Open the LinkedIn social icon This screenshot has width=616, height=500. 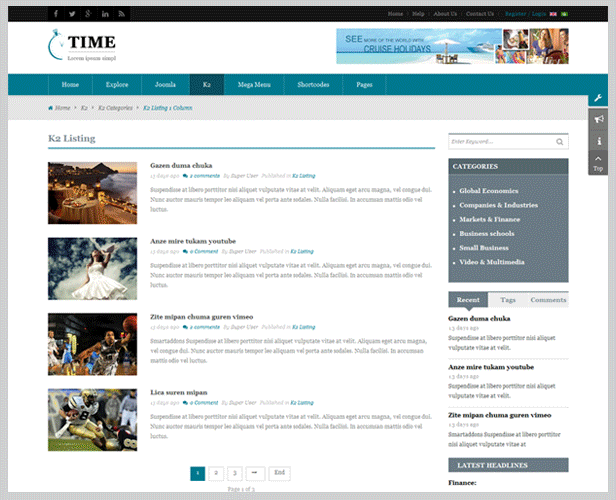click(x=104, y=14)
